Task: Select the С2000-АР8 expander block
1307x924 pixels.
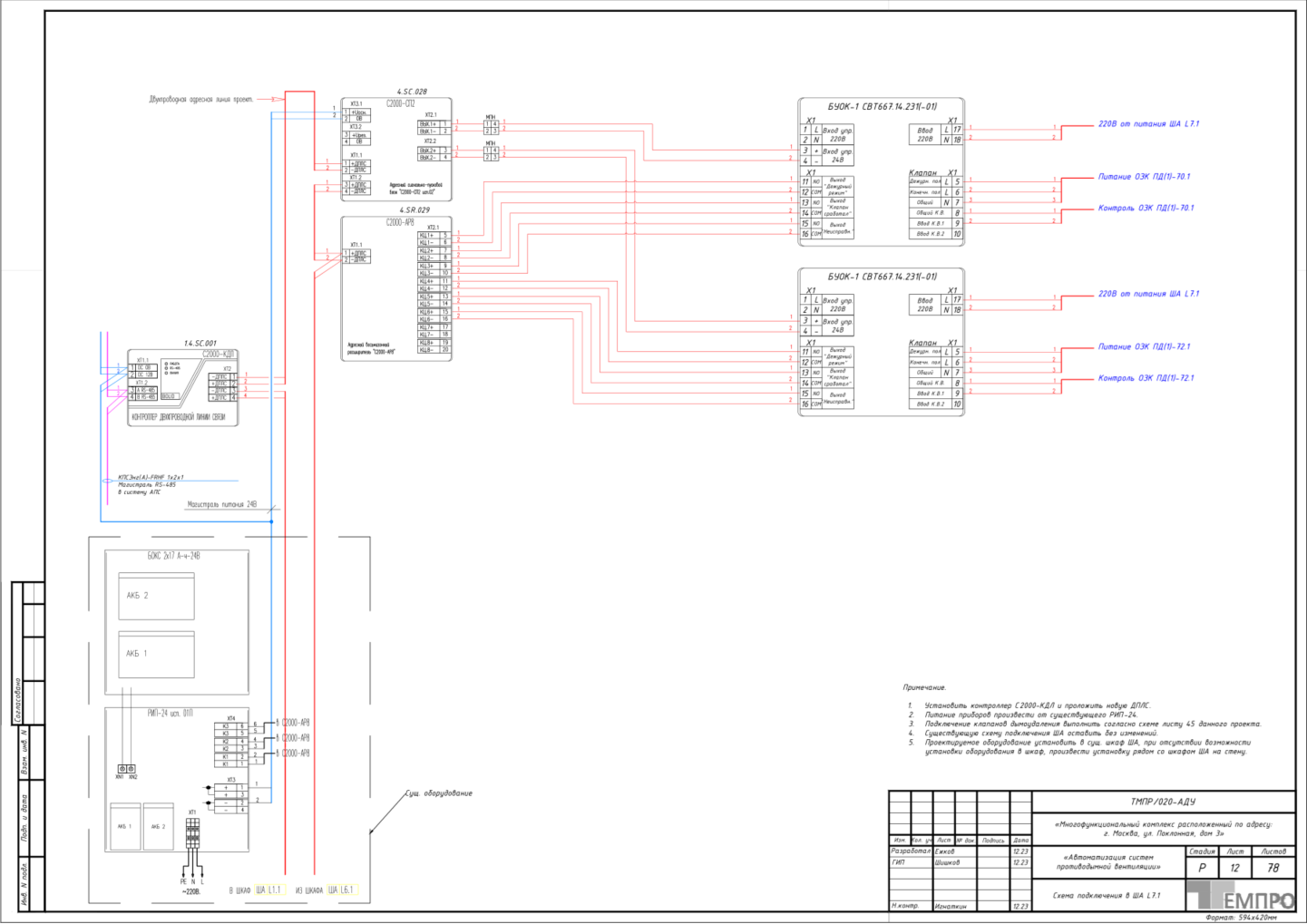Action: click(396, 288)
